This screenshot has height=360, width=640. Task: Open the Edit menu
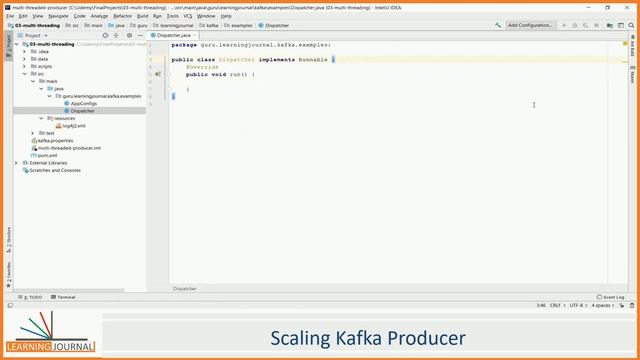coord(23,16)
